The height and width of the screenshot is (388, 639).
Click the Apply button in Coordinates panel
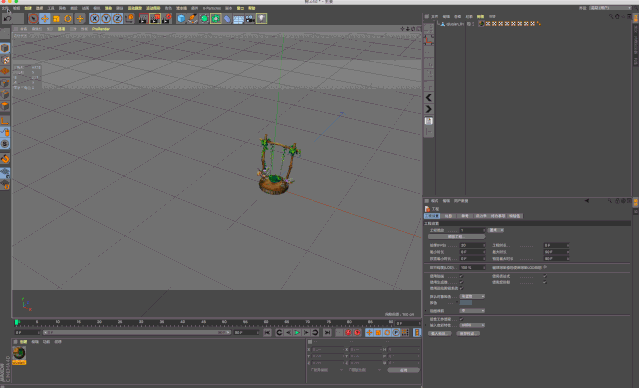coord(403,370)
